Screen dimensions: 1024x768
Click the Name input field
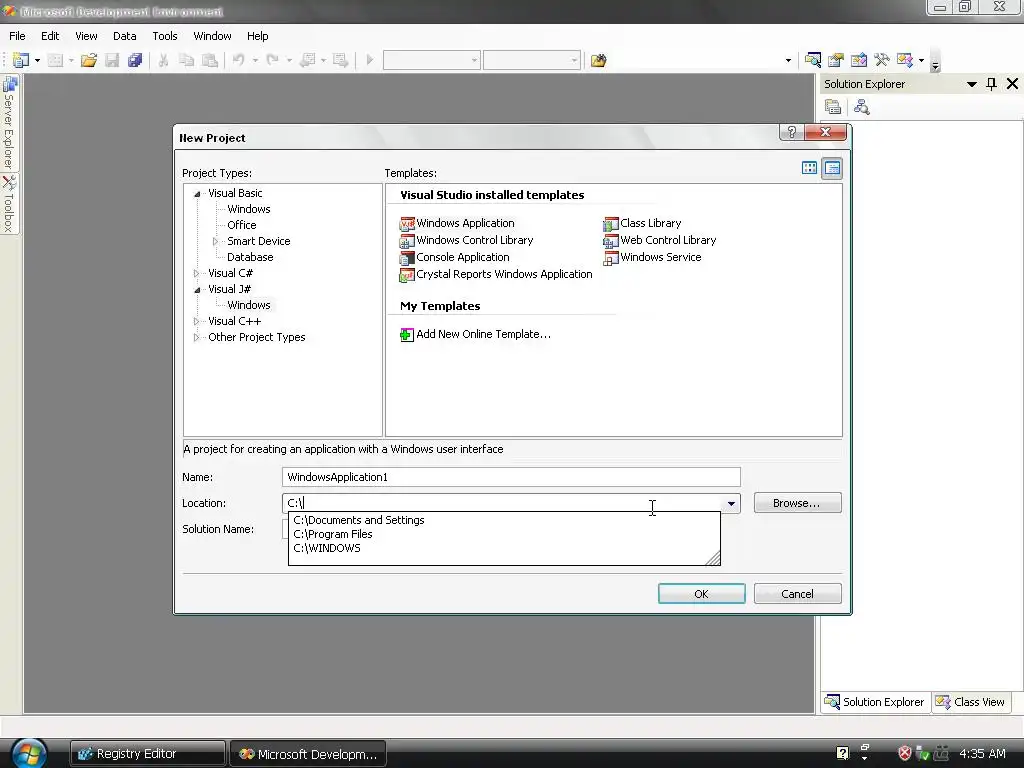click(x=511, y=477)
